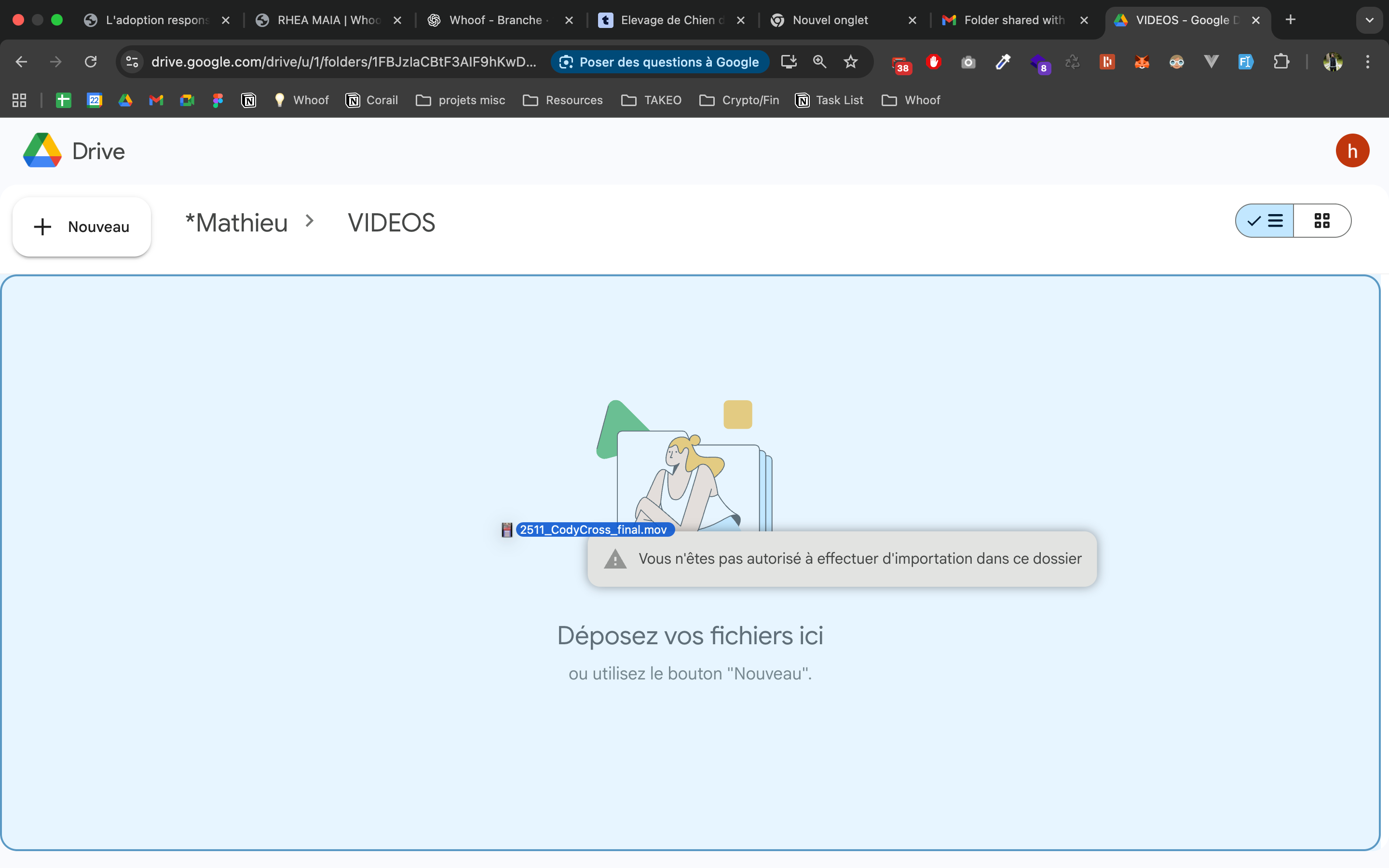1389x868 pixels.
Task: Open the Gmail bookmark icon
Action: 156,100
